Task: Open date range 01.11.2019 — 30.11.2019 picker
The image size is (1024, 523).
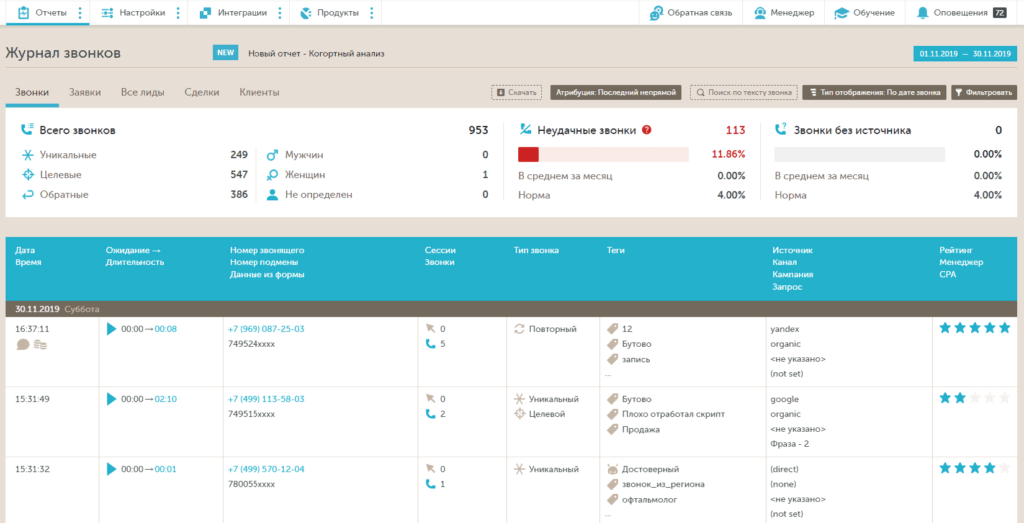Action: pos(964,54)
